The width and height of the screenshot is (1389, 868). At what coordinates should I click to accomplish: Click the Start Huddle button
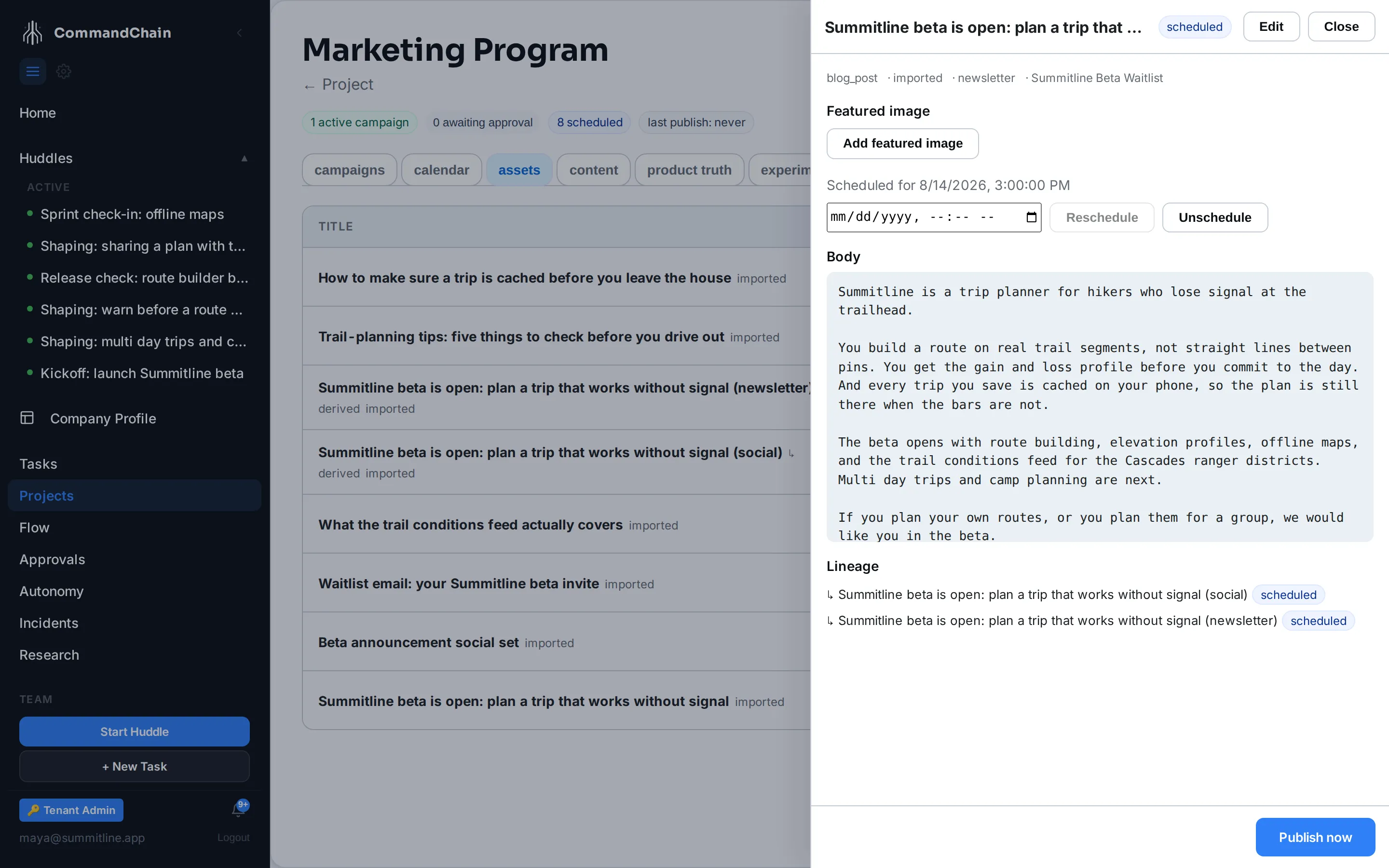(x=134, y=732)
